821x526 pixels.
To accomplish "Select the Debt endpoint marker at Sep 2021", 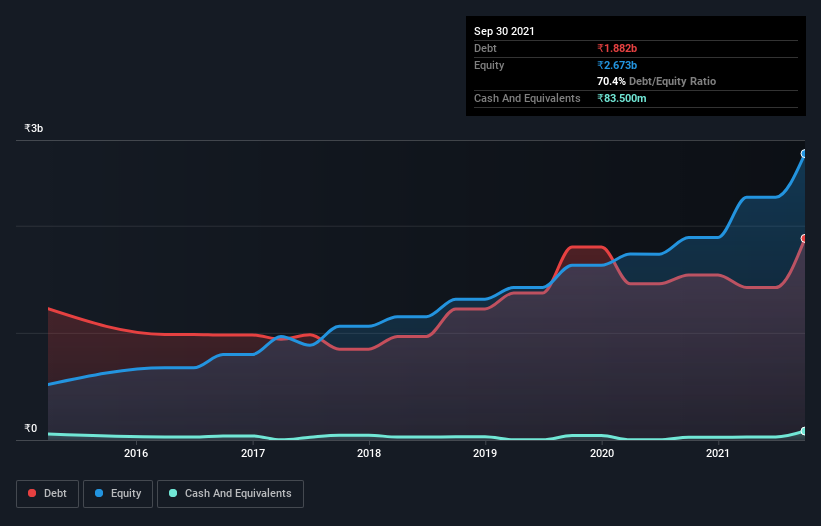I will coord(804,239).
